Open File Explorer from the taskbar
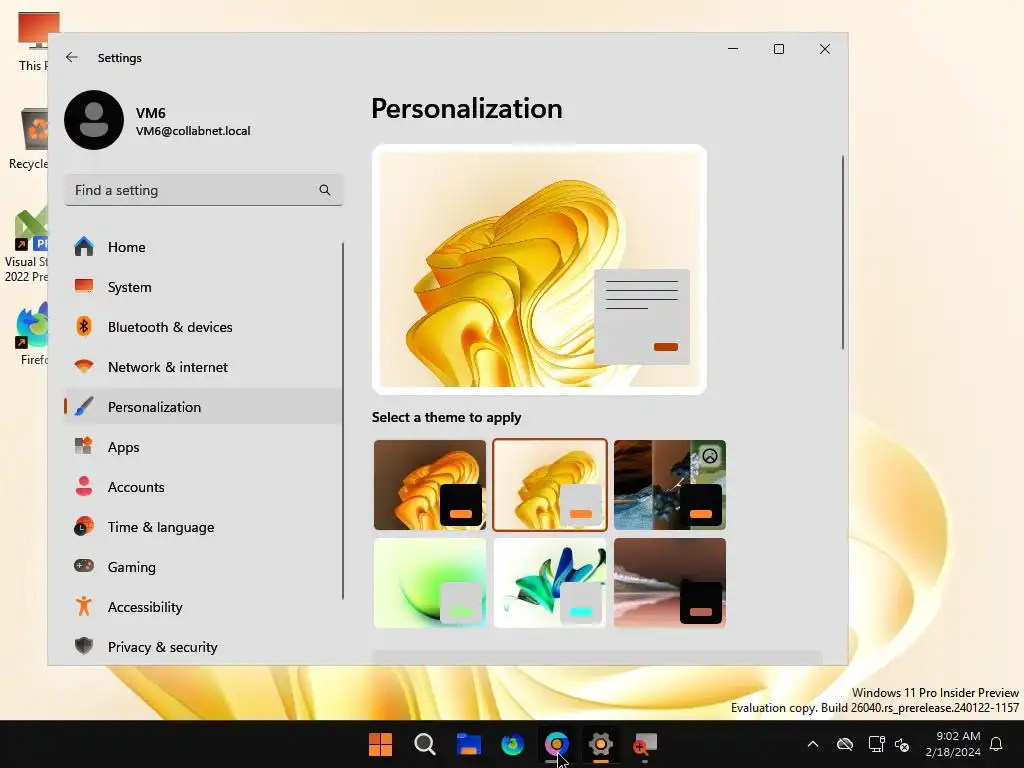Viewport: 1024px width, 768px height. pos(469,744)
